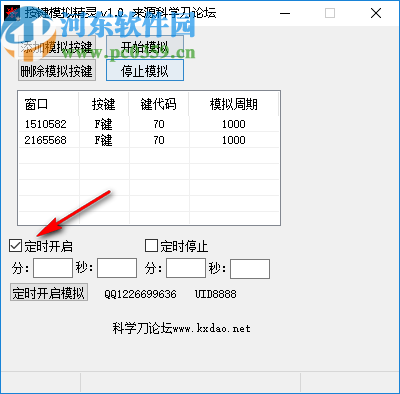Focus the 秒 field under 定时开启
Viewport: 400px width, 394px height.
pos(117,268)
